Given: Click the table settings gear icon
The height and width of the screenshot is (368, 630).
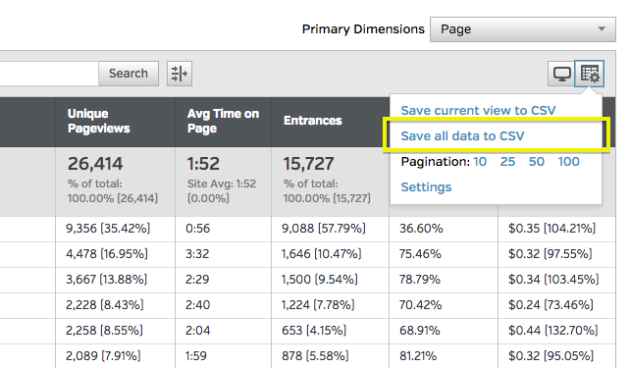Looking at the screenshot, I should click(x=589, y=74).
